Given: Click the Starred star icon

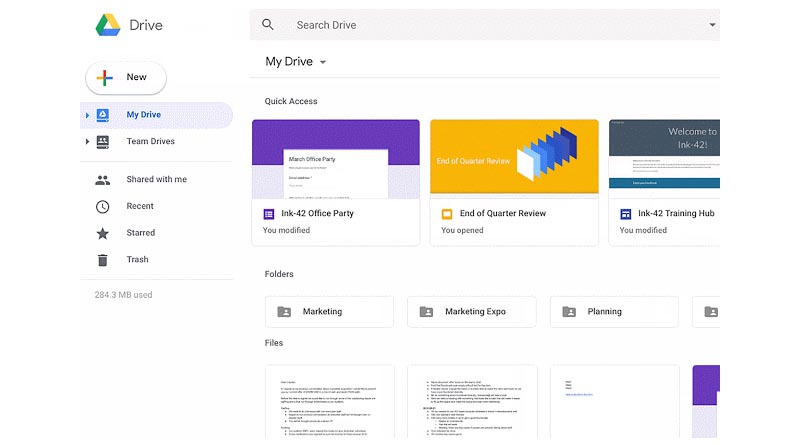Looking at the screenshot, I should [103, 233].
